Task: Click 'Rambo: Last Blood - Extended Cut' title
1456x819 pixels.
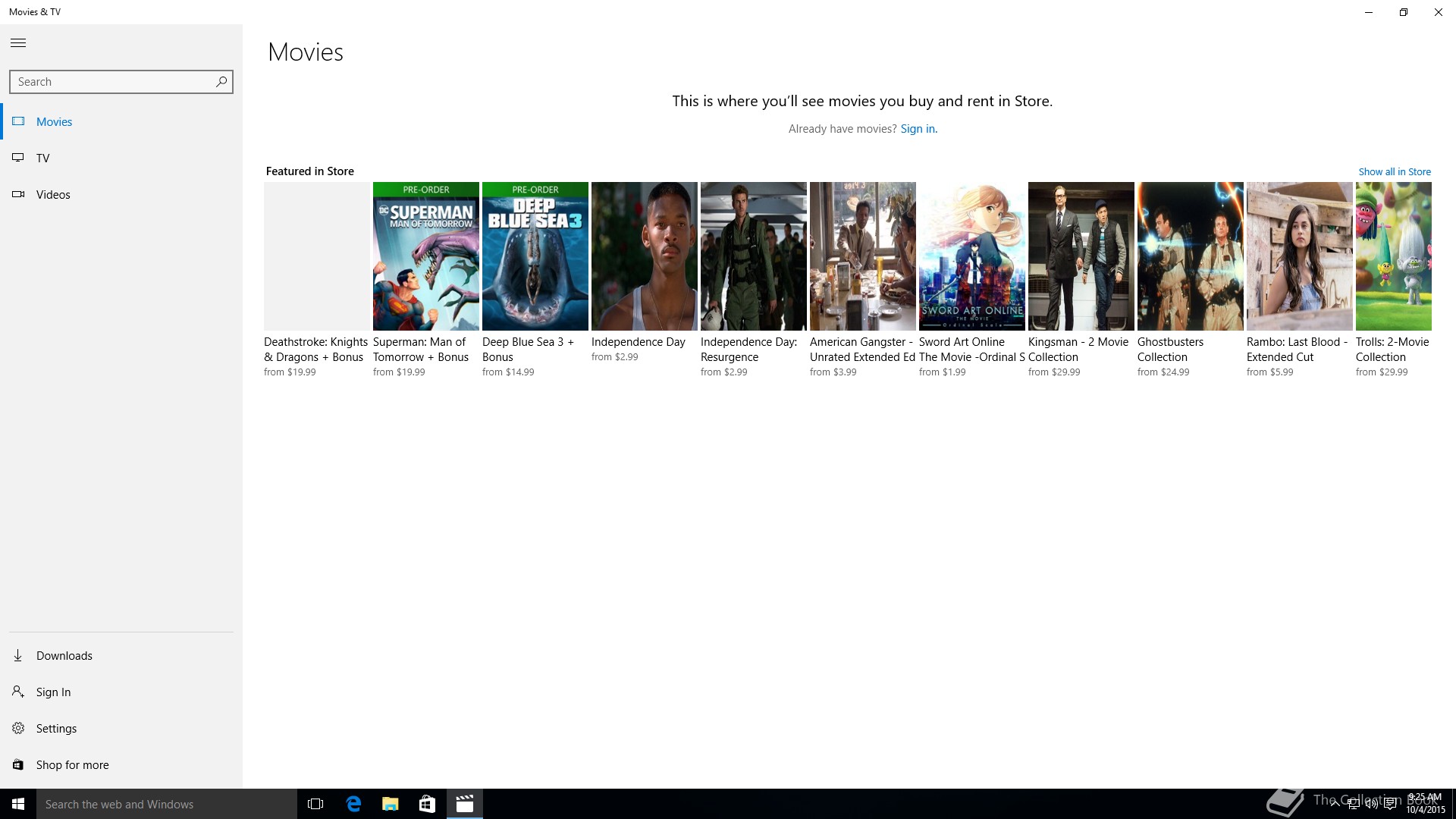Action: (x=1297, y=350)
